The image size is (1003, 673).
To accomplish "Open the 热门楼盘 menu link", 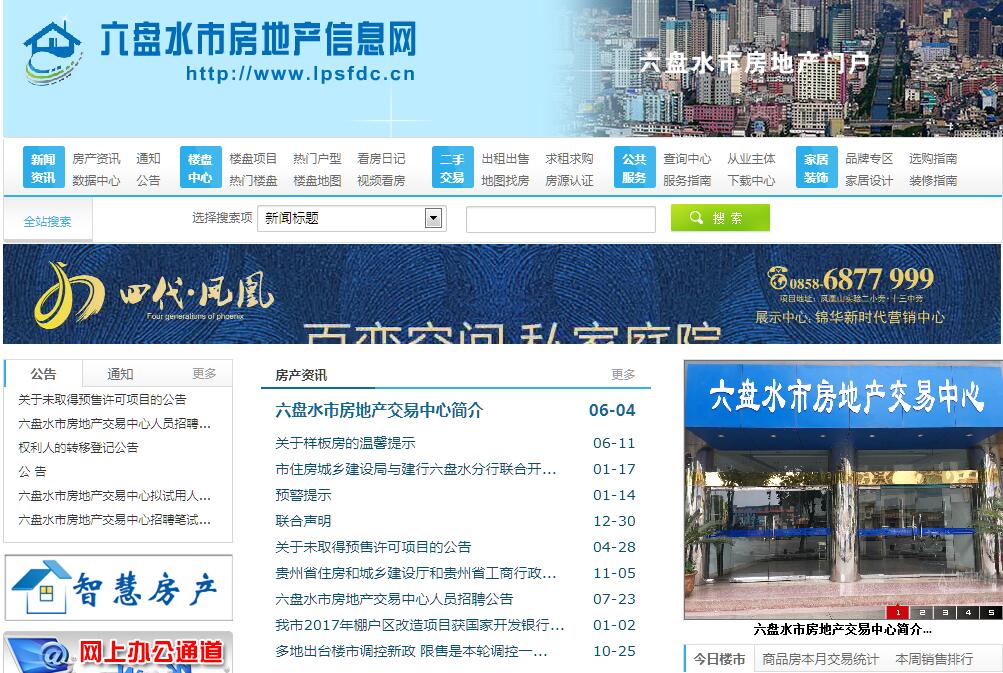I will [253, 180].
